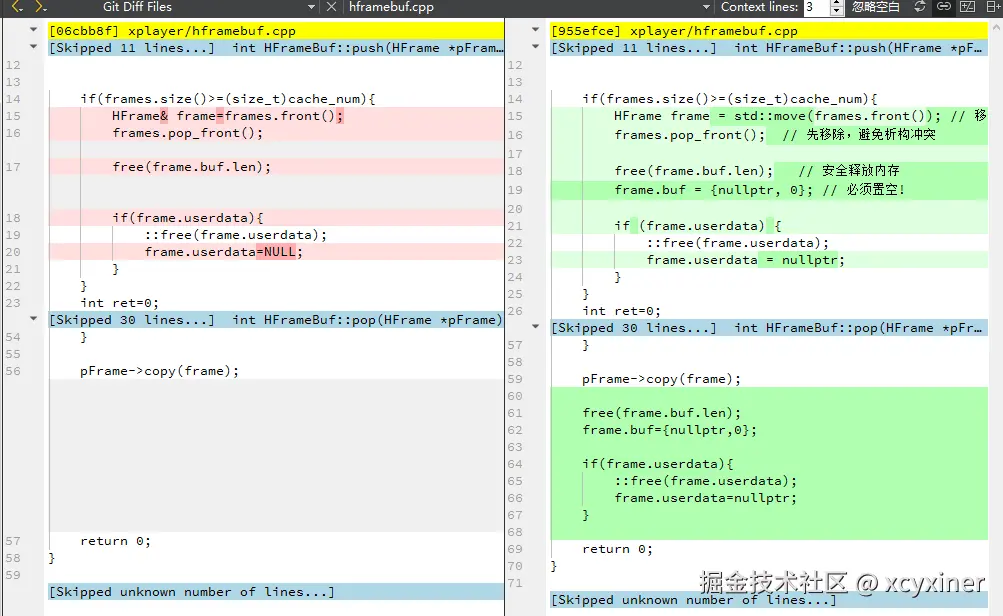Go to next difference arrow
Viewport: 1003px width, 616px height.
(x=40, y=7)
